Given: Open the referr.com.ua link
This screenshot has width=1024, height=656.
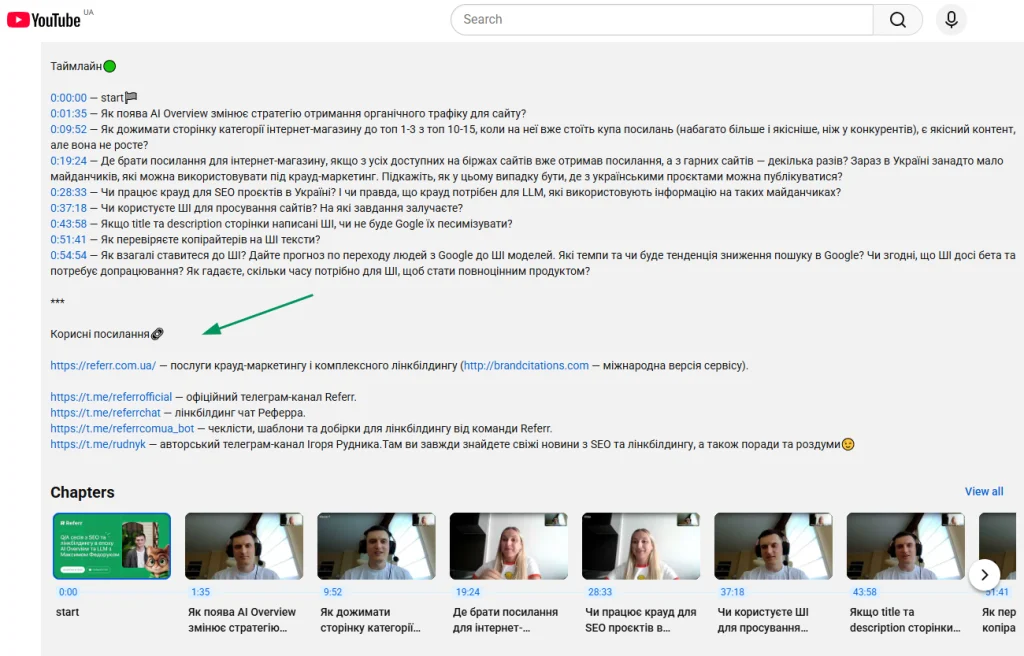Looking at the screenshot, I should pos(103,366).
